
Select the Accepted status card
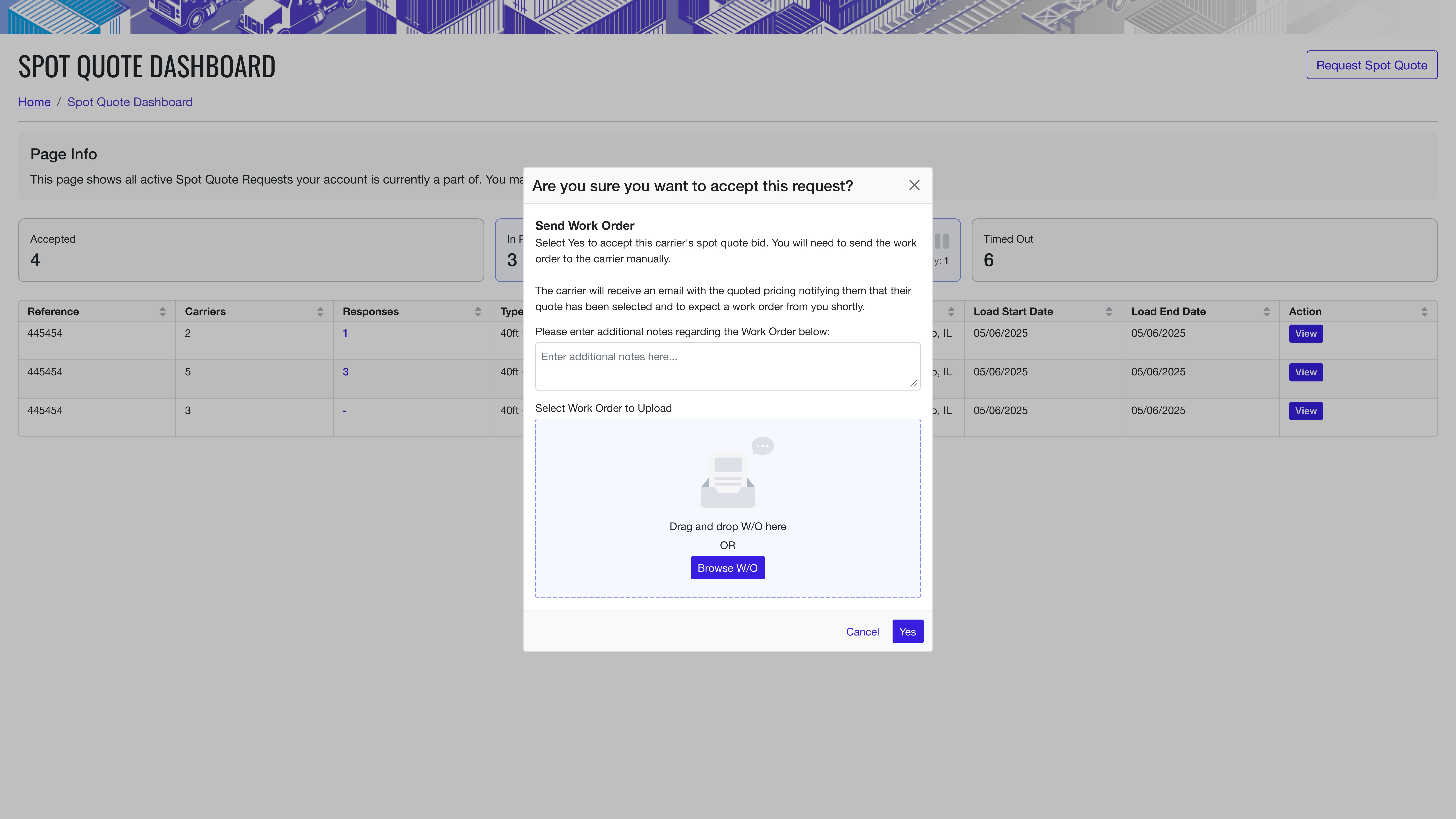[x=251, y=250]
